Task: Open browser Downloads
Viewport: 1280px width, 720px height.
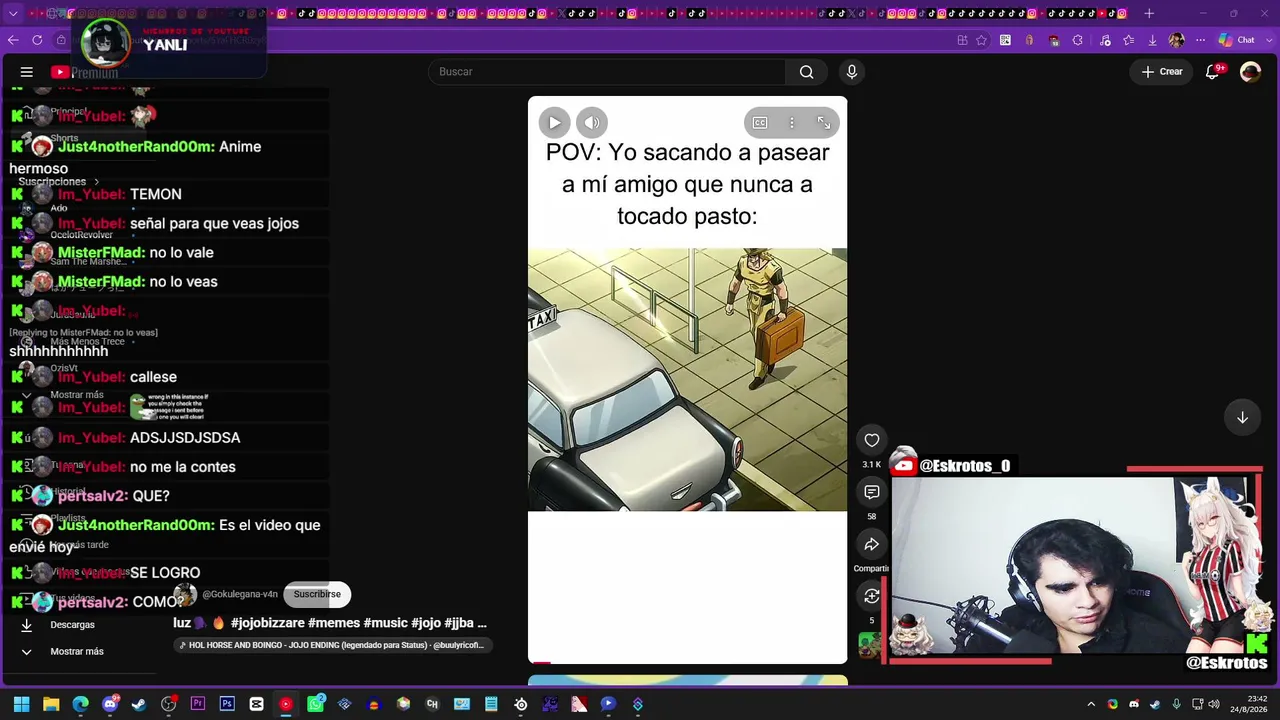Action: click(1152, 40)
